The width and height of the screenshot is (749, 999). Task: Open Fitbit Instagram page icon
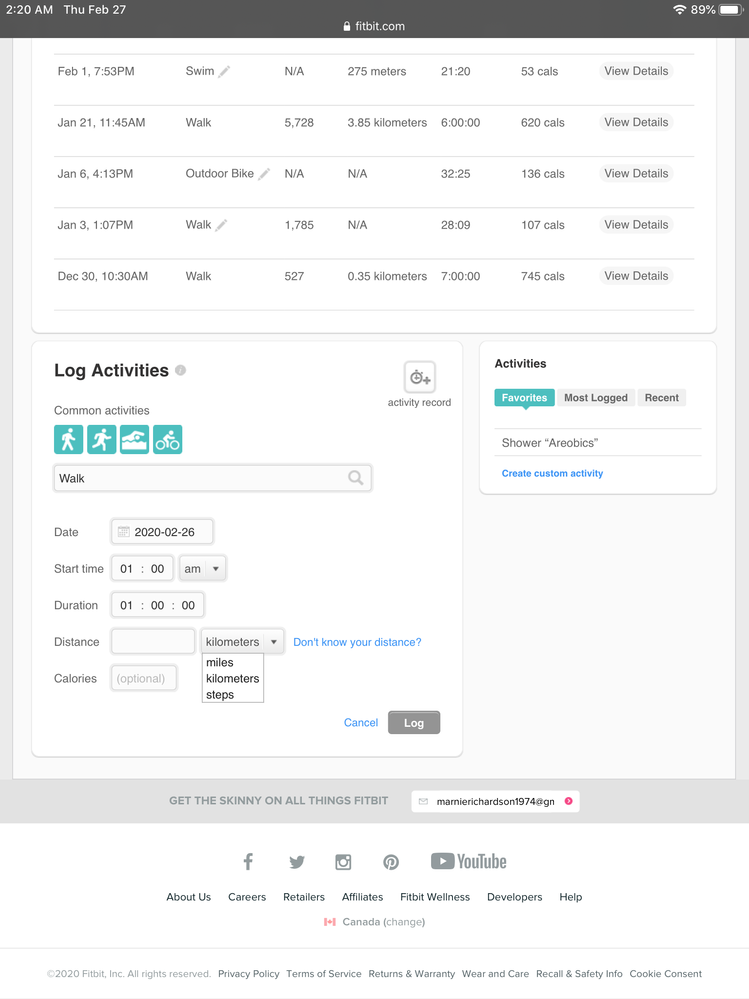click(343, 862)
